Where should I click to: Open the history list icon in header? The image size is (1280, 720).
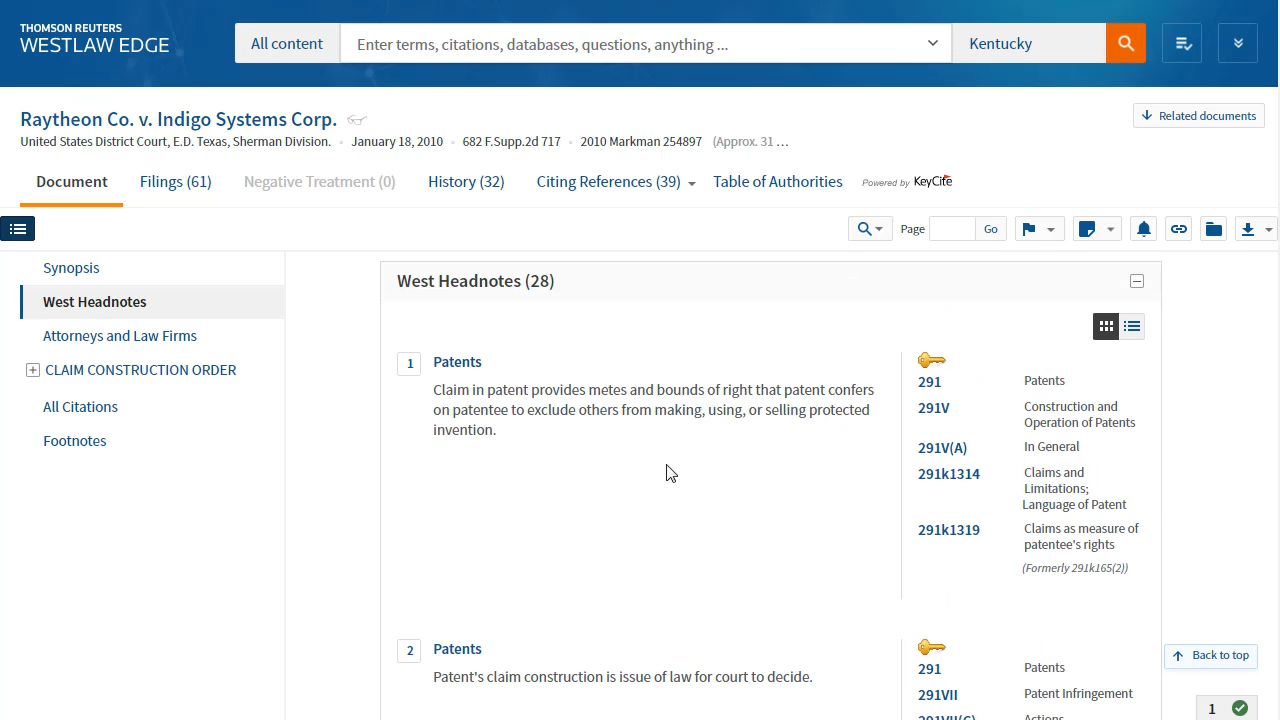coord(1183,44)
